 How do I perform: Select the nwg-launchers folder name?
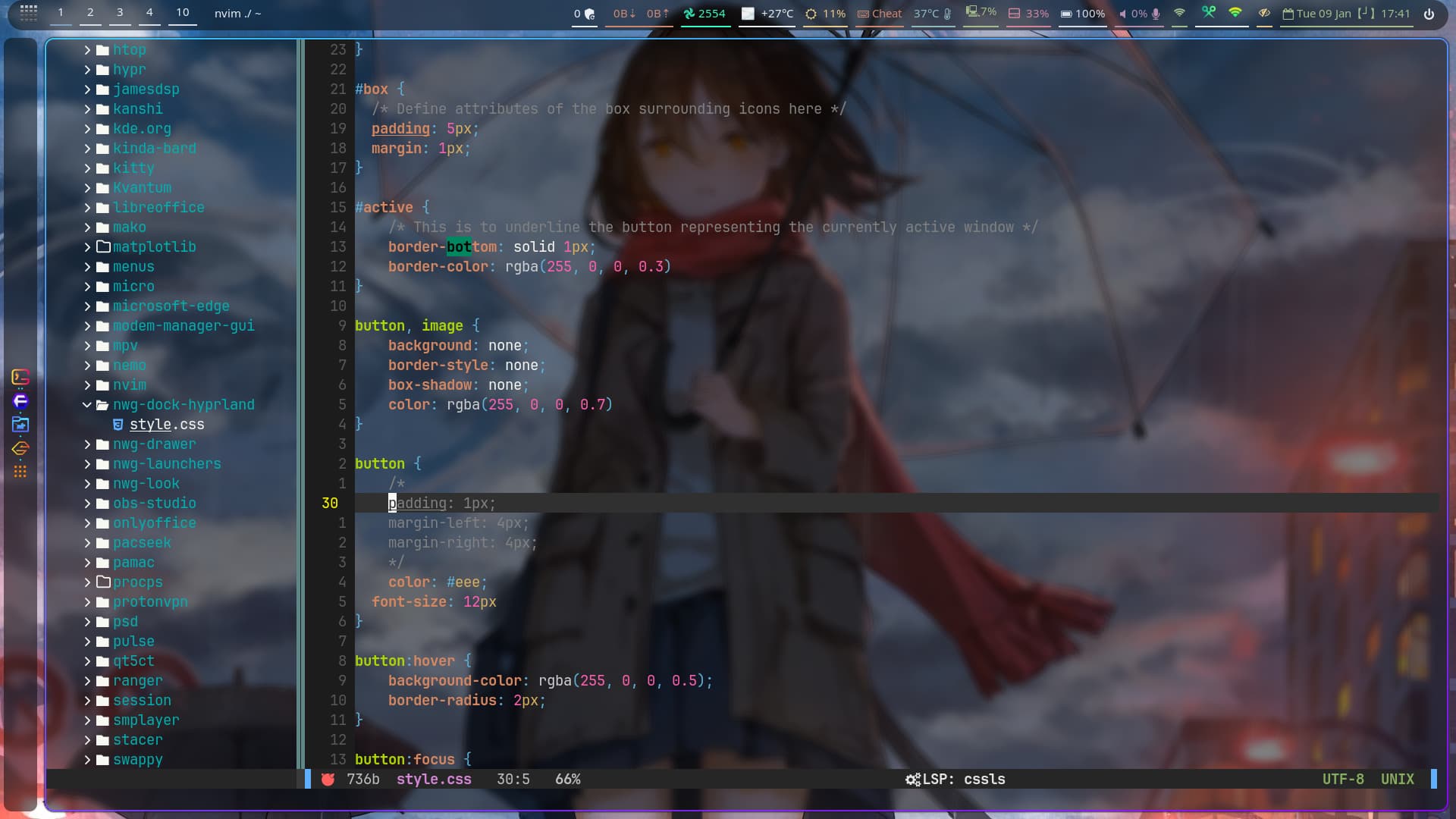click(x=167, y=463)
